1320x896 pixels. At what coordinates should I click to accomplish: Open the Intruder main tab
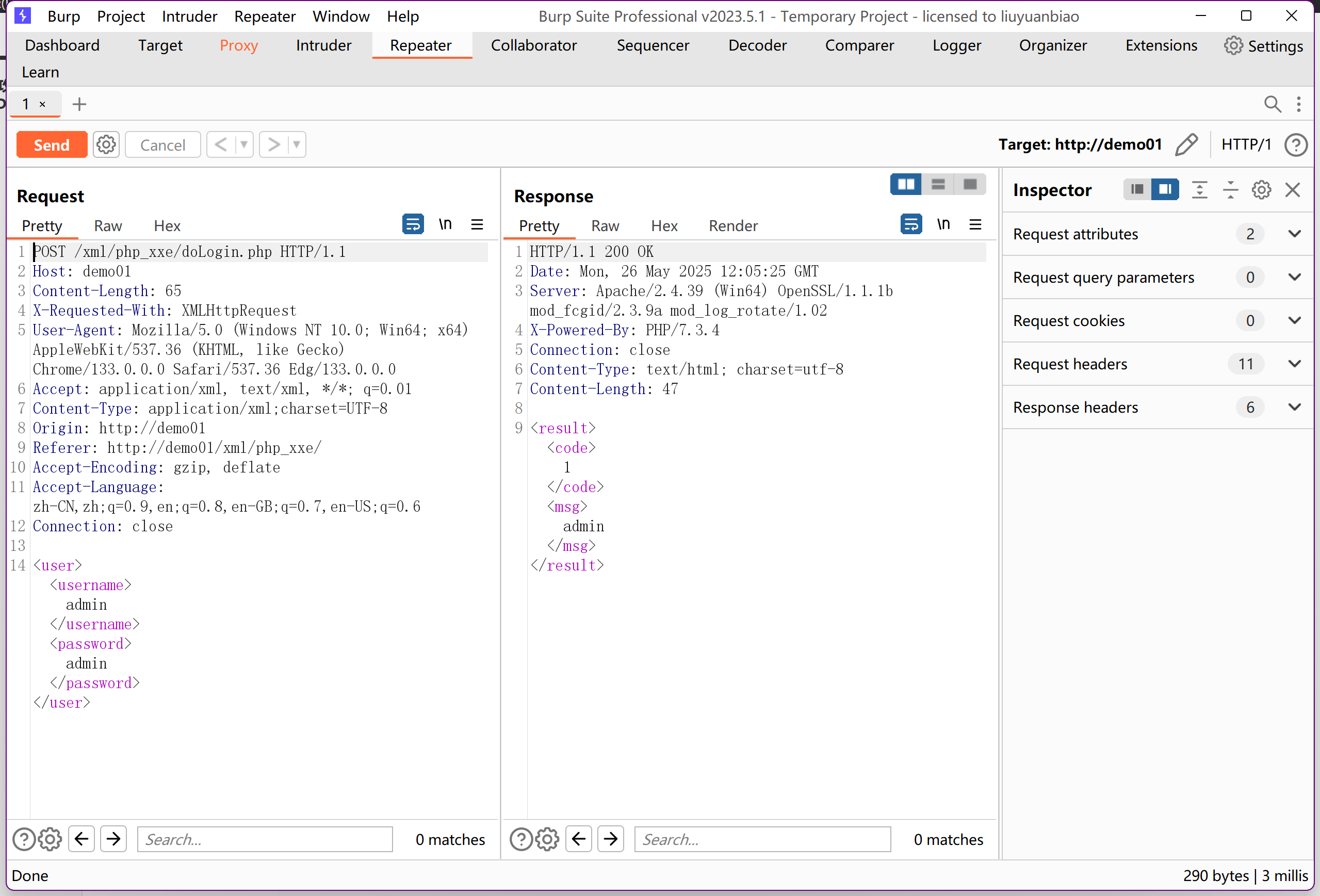pos(323,45)
